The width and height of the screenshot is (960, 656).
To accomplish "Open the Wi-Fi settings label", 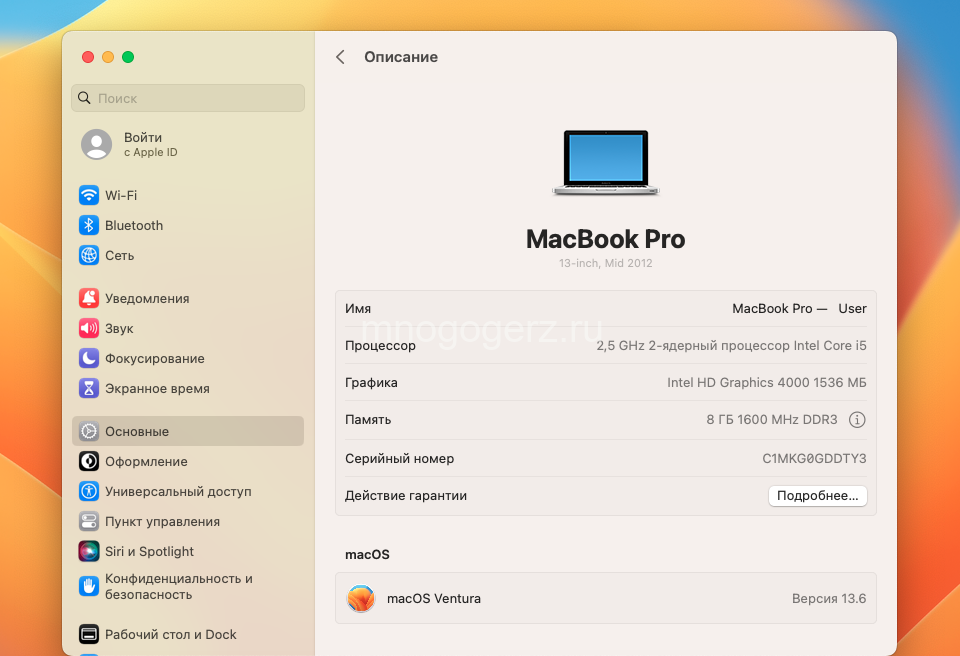I will click(121, 195).
